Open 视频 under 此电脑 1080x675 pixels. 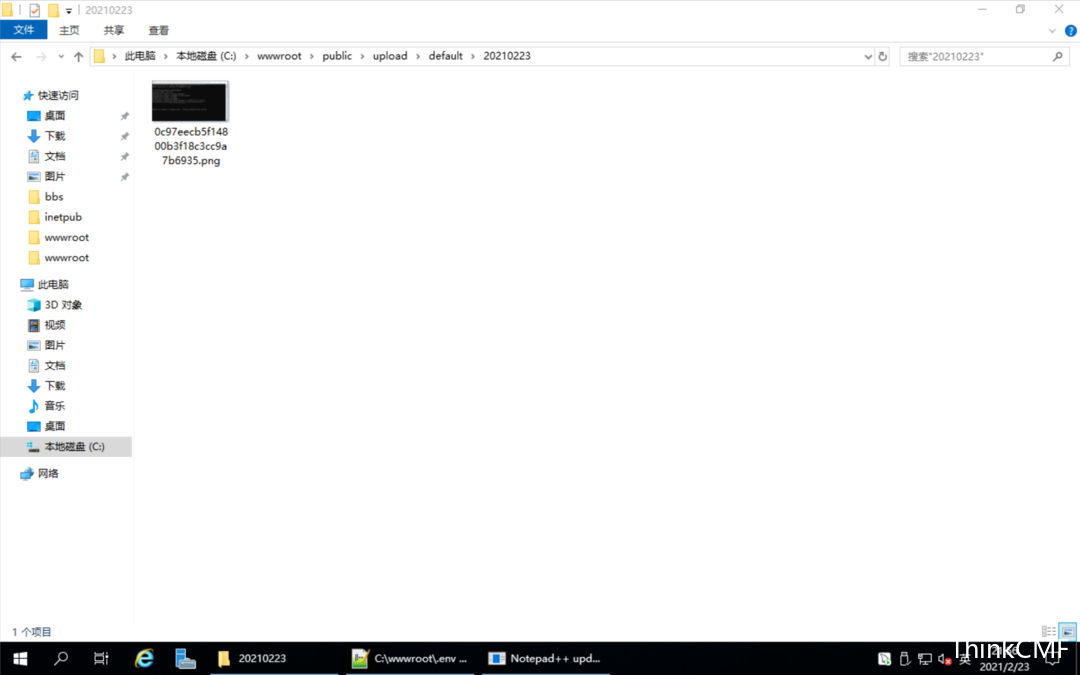55,325
